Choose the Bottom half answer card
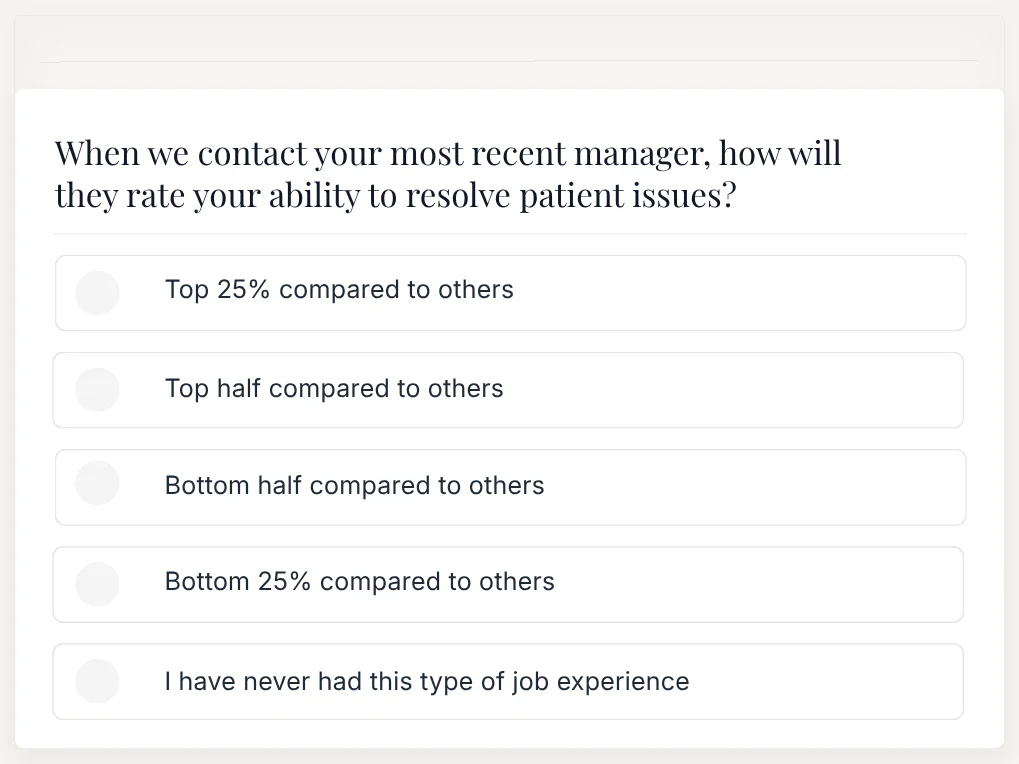Image resolution: width=1019 pixels, height=764 pixels. point(511,487)
